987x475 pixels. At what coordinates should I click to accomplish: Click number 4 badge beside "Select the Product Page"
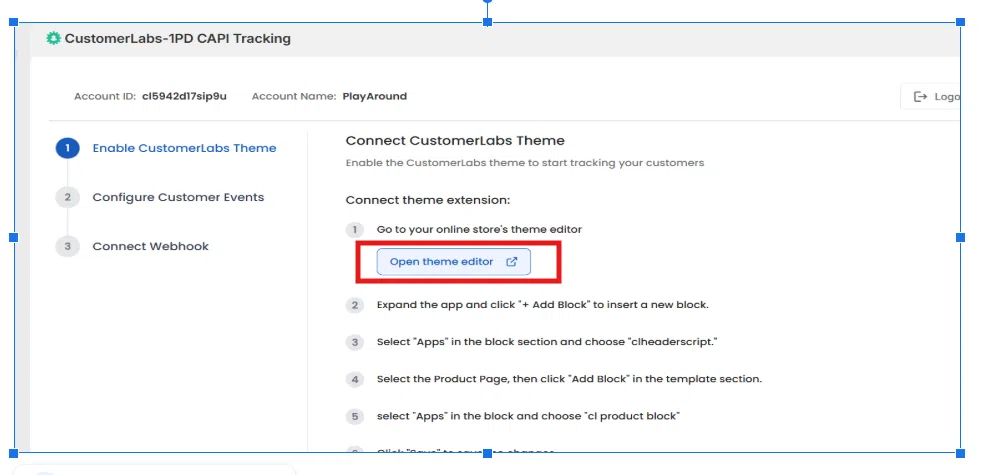[354, 379]
